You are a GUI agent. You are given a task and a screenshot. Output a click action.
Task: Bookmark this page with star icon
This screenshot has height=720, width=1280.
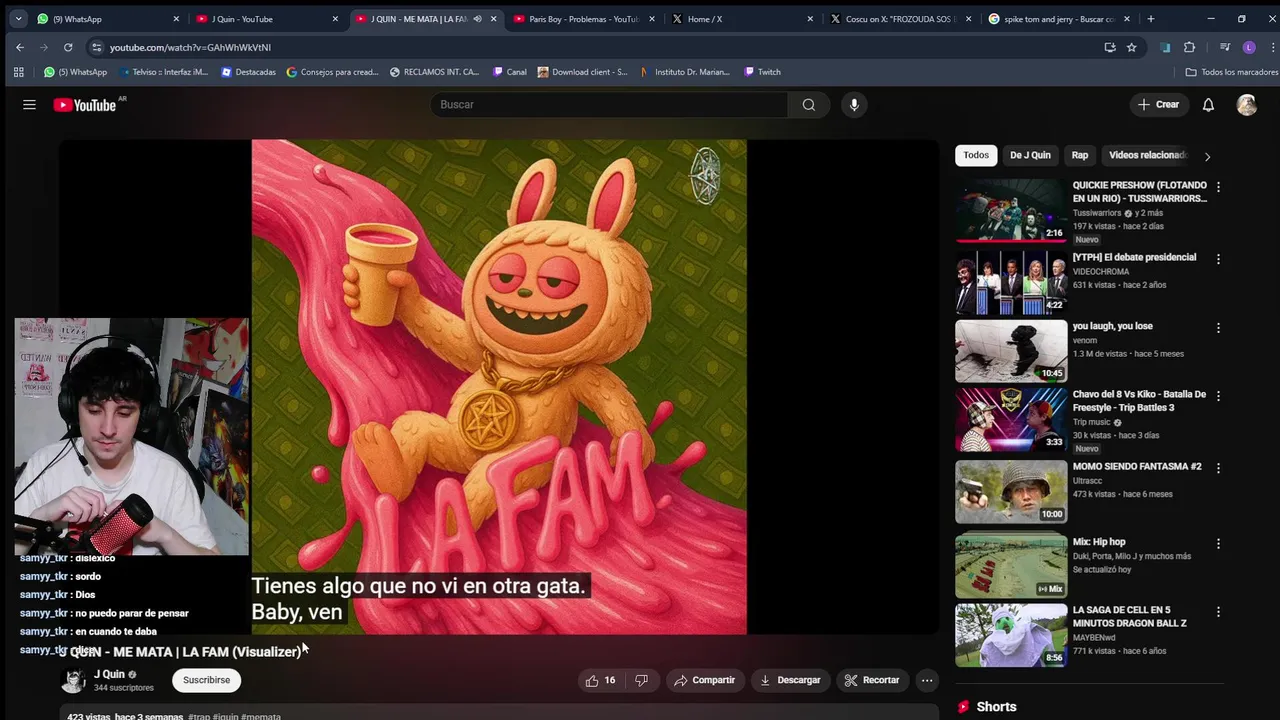1132,47
